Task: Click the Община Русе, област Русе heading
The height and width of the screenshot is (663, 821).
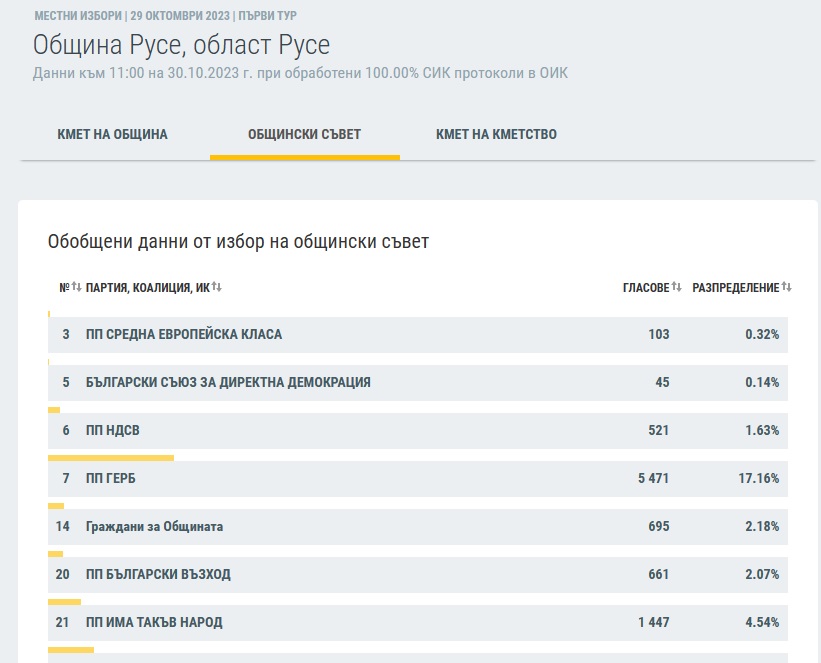Action: (181, 45)
